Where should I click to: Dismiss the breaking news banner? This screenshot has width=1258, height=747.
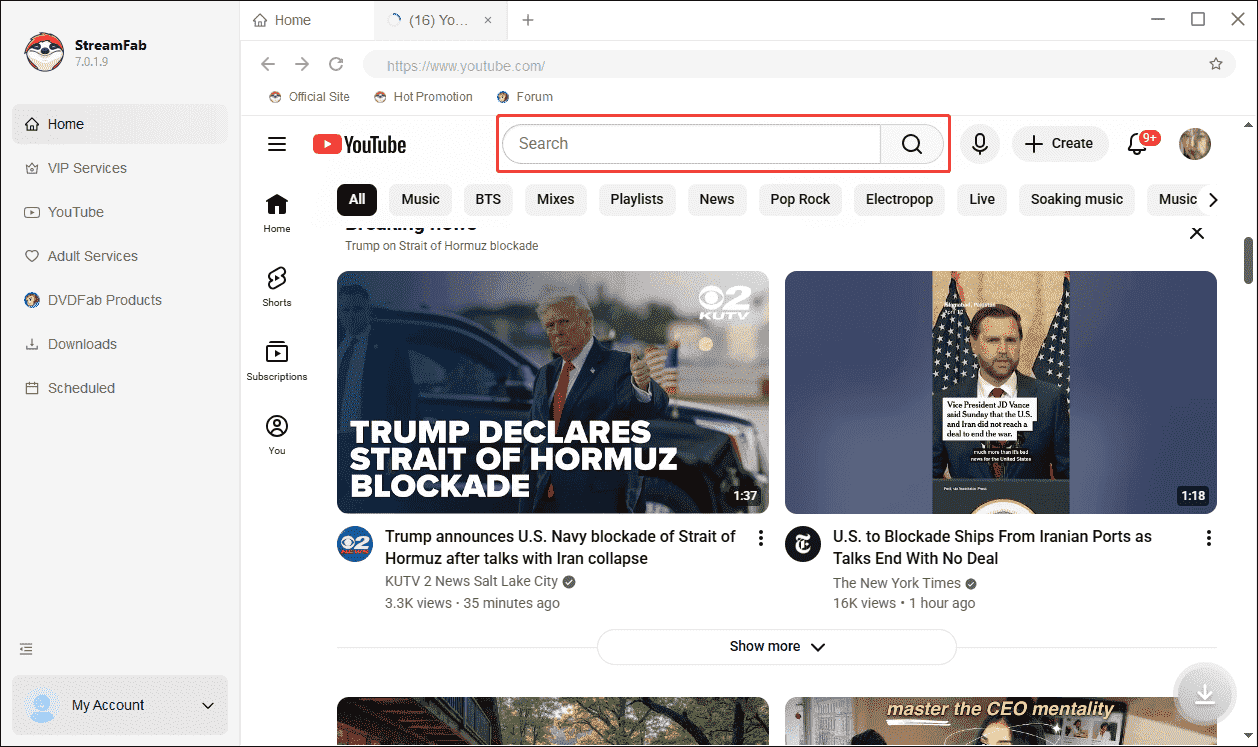click(x=1197, y=233)
